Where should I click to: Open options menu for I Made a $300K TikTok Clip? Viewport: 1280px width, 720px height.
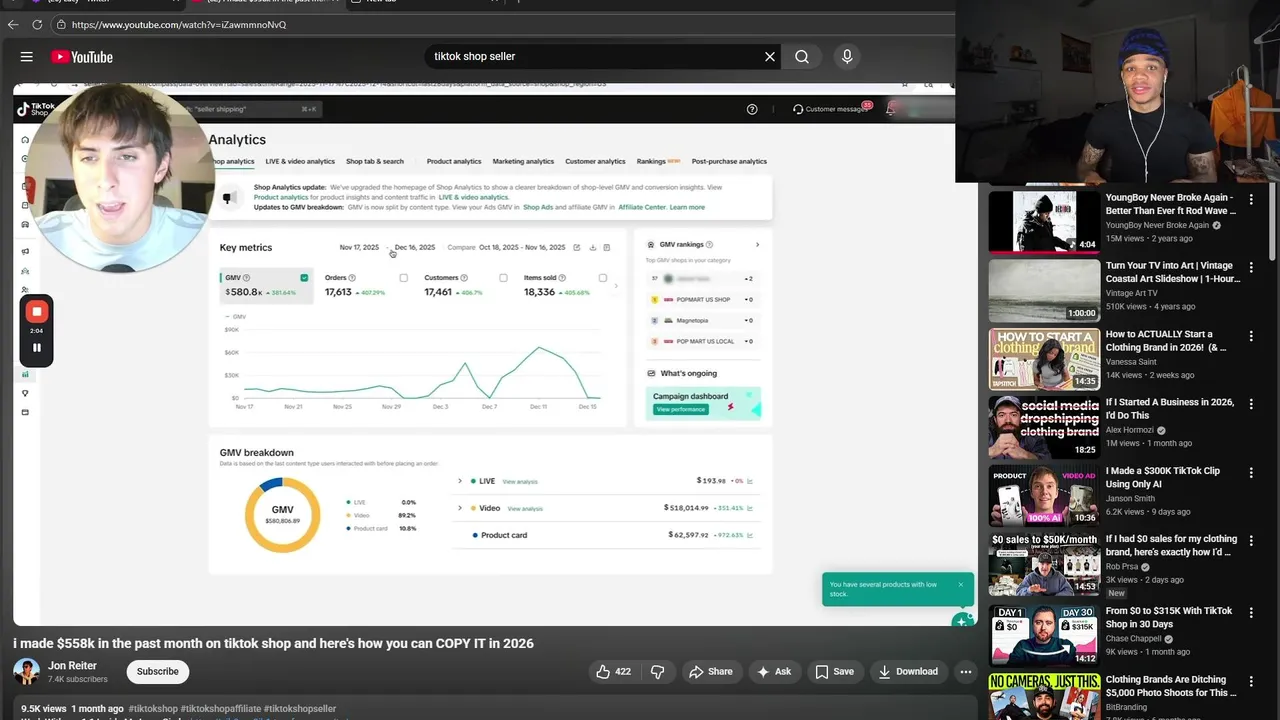(x=1251, y=472)
